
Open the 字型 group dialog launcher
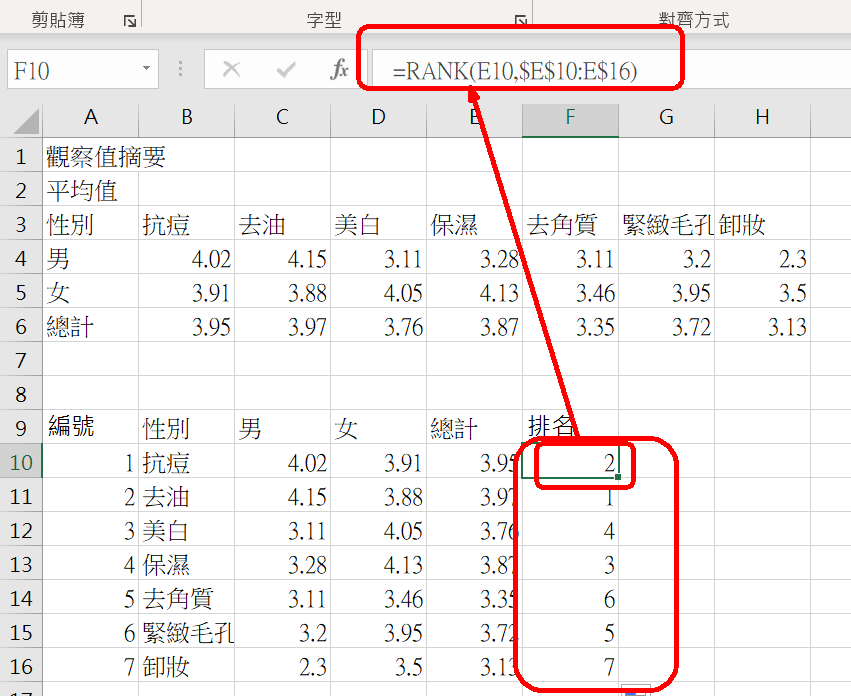coord(520,20)
